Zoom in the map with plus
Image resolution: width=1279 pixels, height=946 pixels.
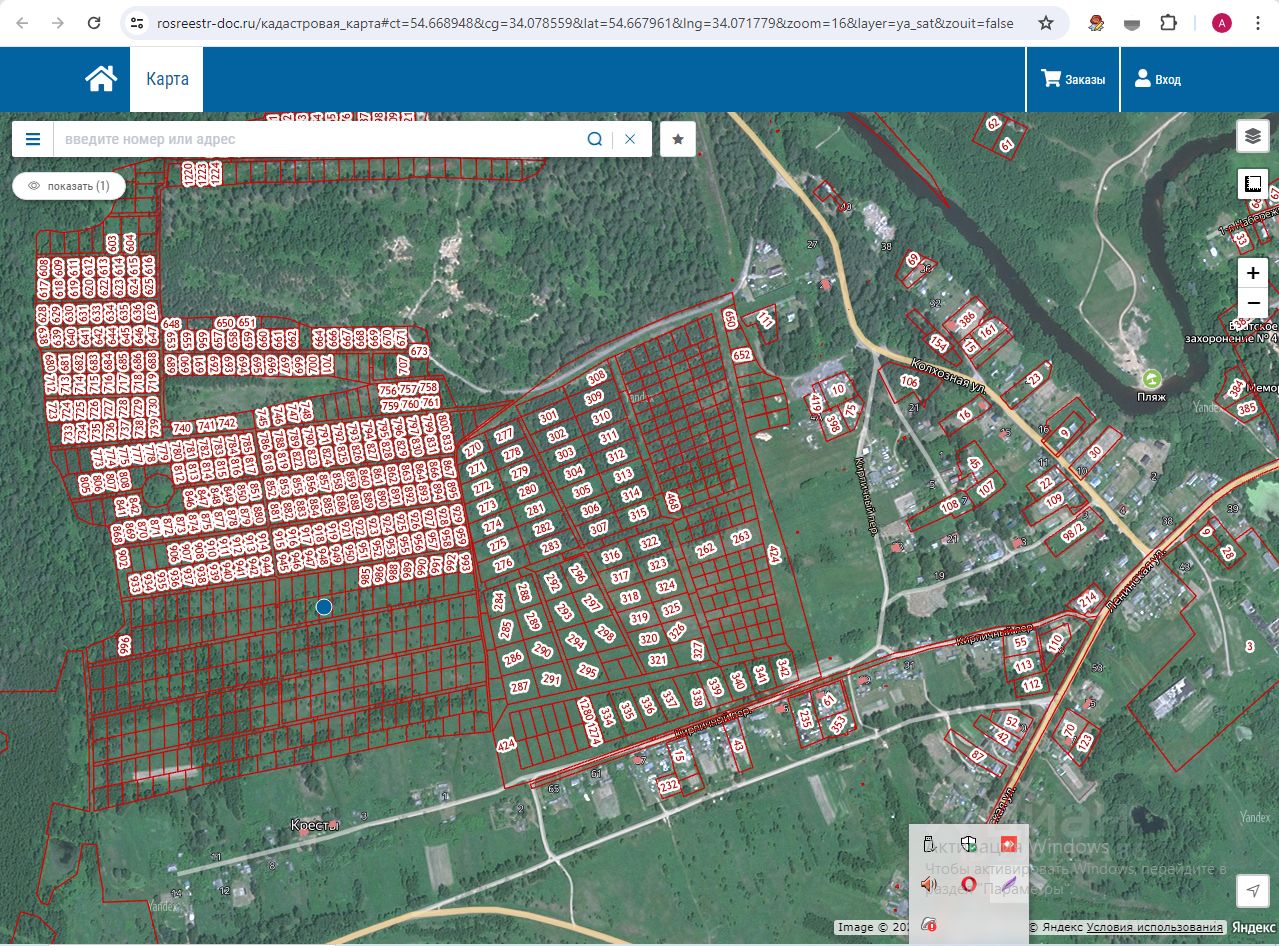click(x=1253, y=273)
